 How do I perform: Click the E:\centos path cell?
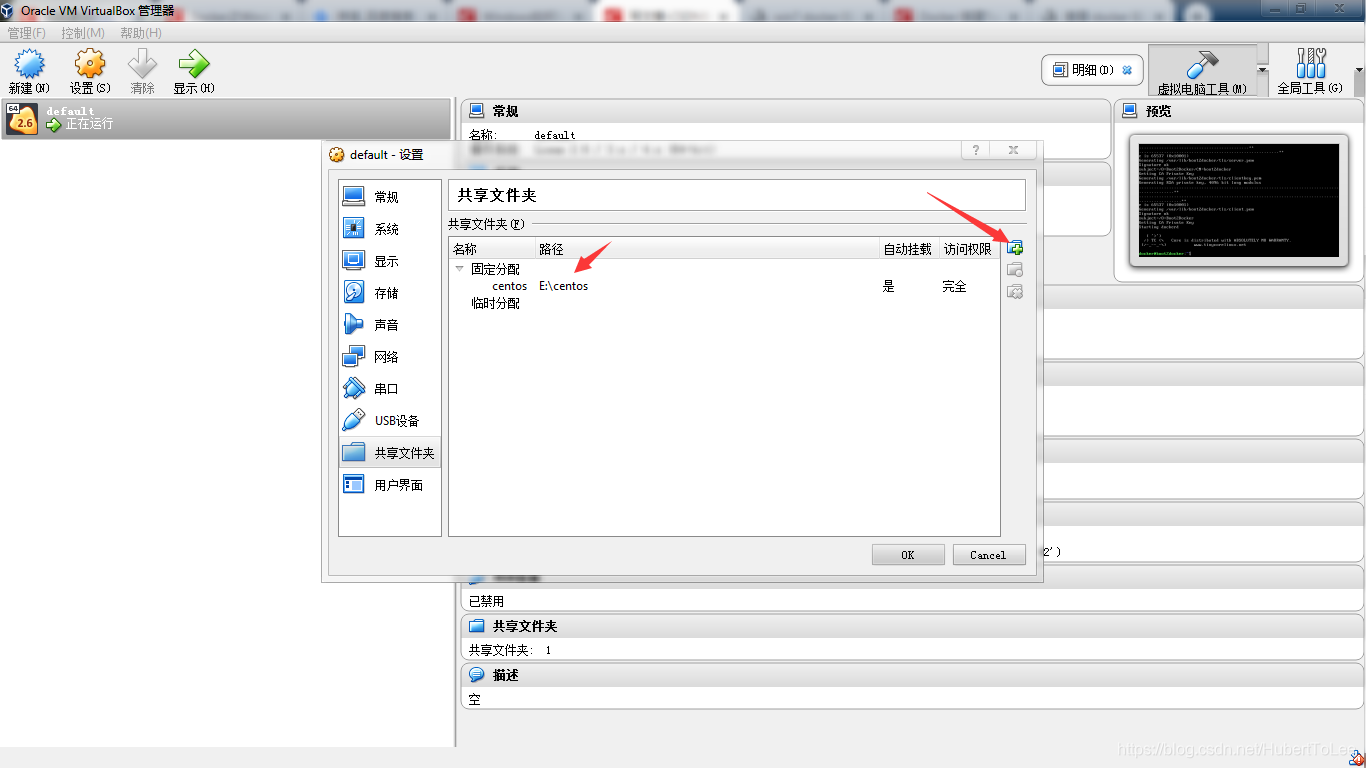[563, 286]
